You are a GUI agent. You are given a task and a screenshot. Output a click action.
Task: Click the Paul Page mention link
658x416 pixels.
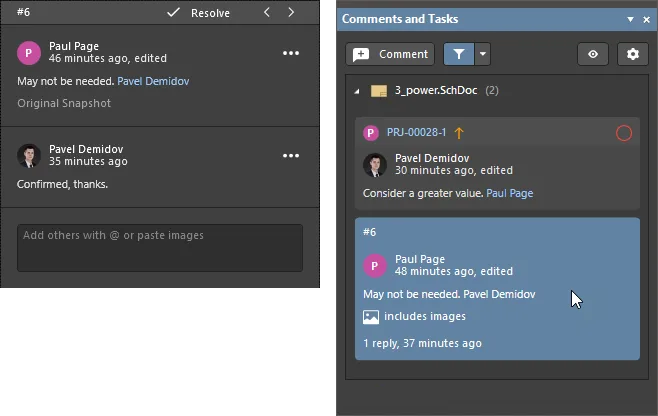510,193
